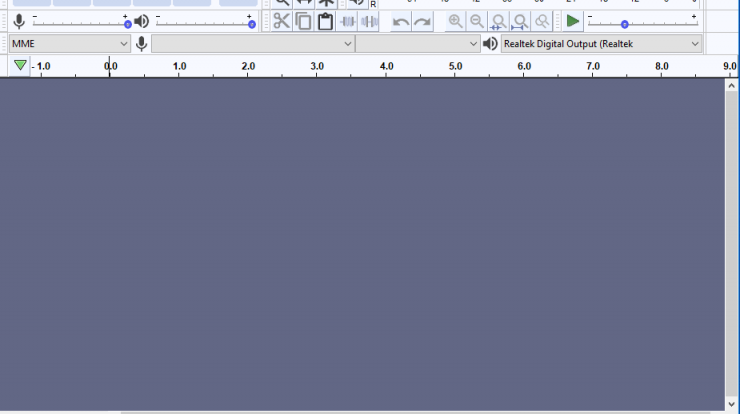
Task: Click the recording volume slider knob
Action: click(127, 24)
